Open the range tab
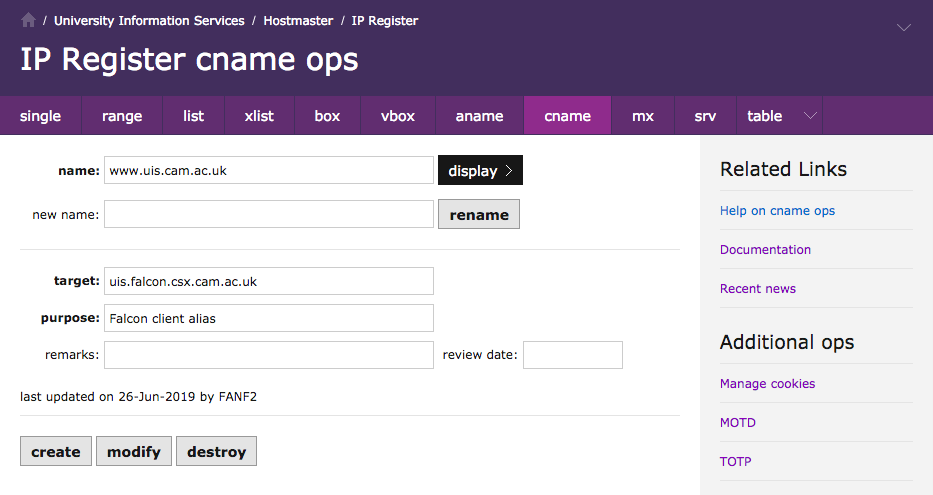933x495 pixels. [x=122, y=116]
